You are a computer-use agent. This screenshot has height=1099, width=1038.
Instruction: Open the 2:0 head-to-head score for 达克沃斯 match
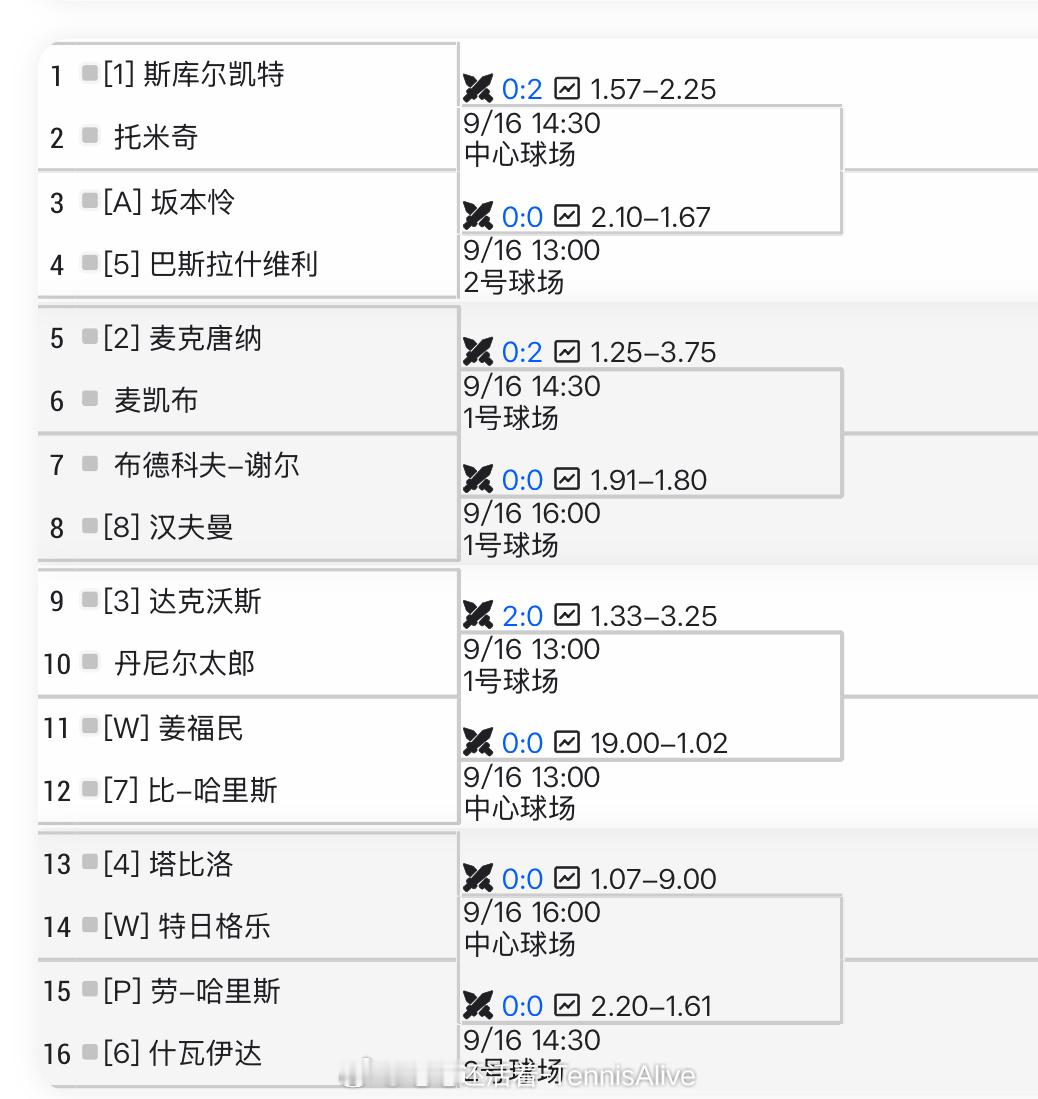point(522,615)
